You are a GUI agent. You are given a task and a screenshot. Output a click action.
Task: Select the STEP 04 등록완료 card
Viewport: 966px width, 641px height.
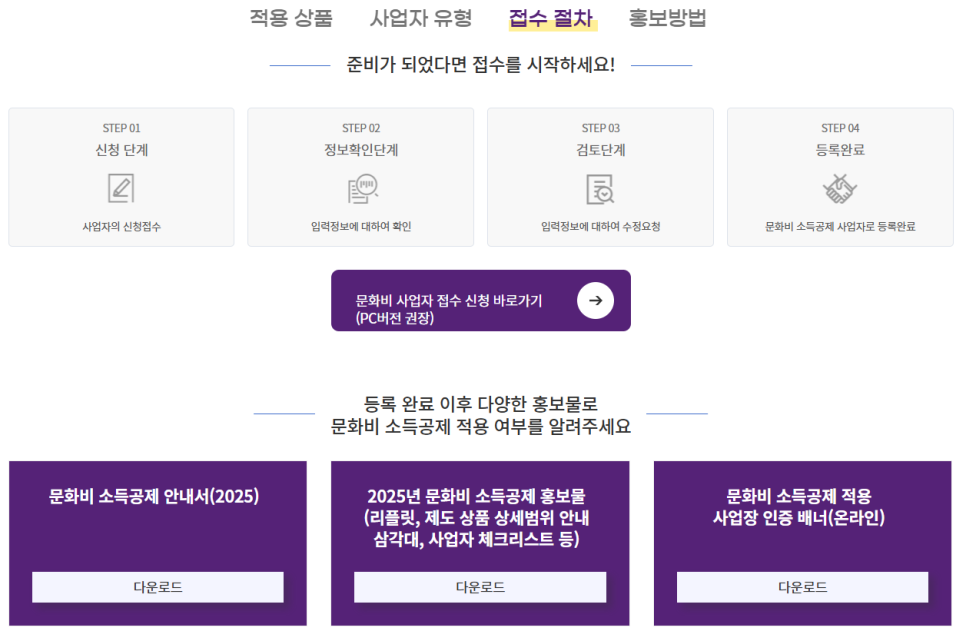point(840,178)
